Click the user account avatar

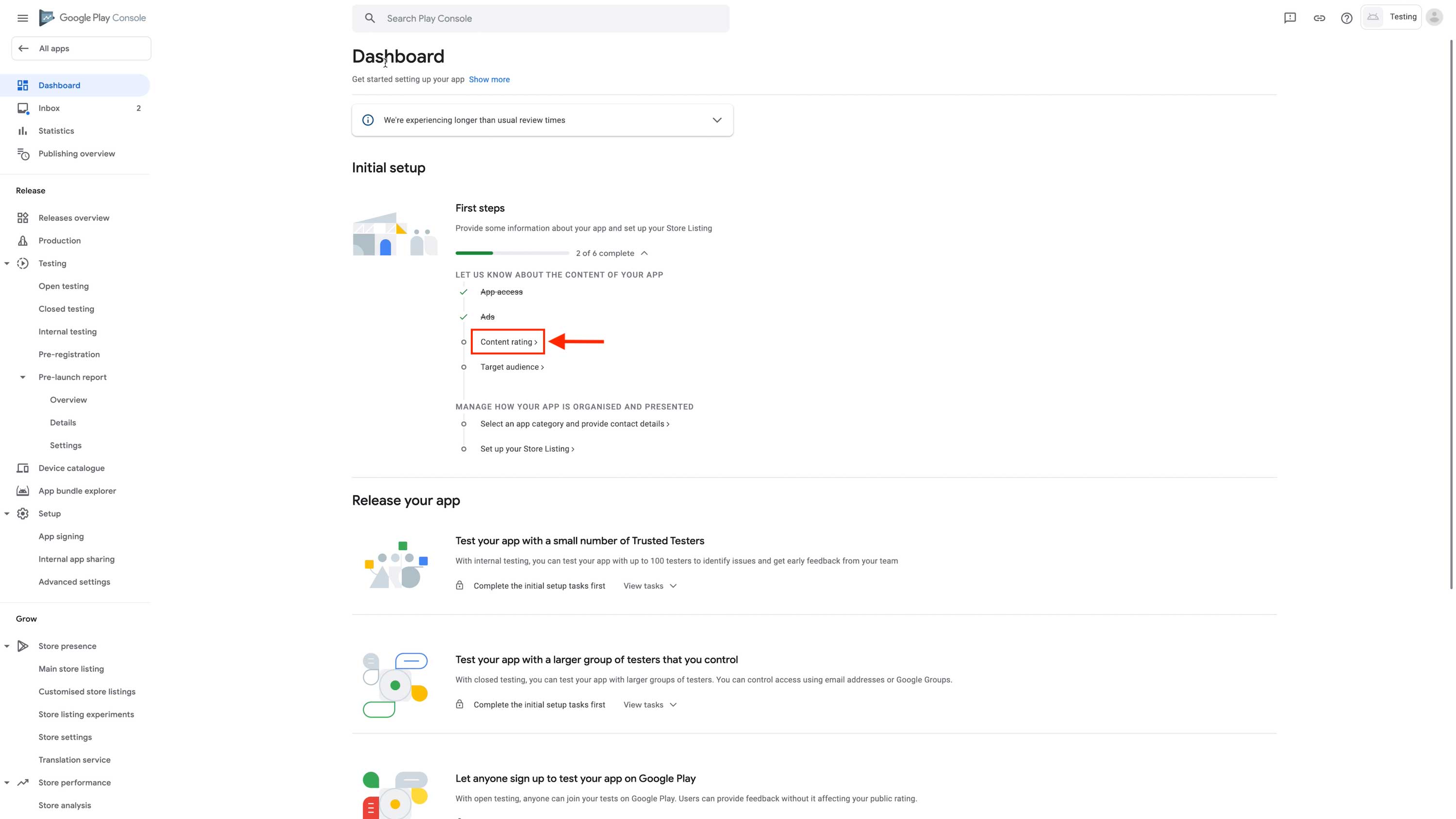(x=1435, y=17)
